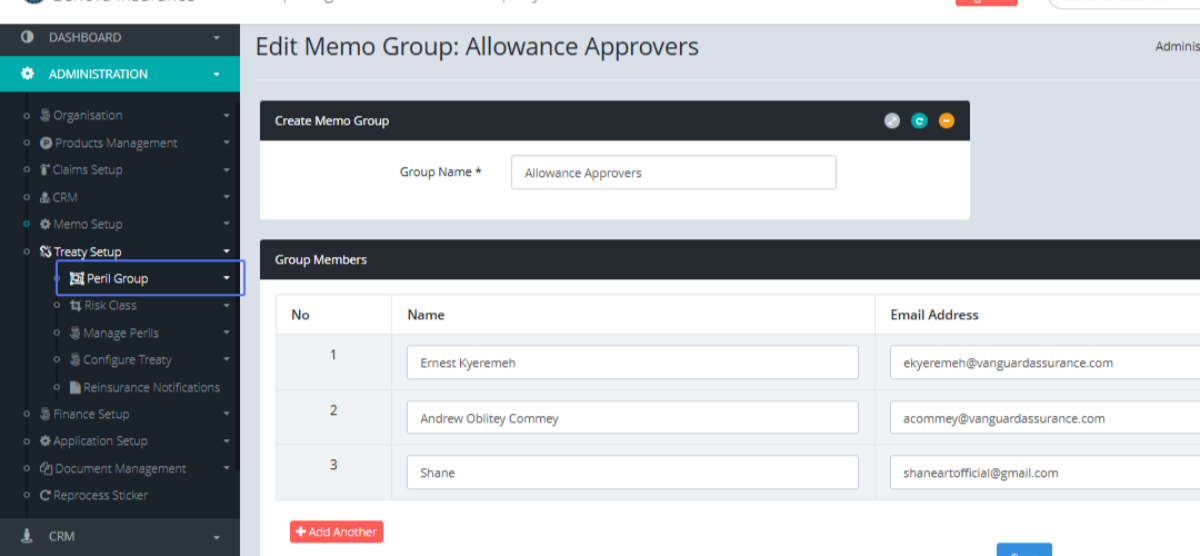Click the Administration gear icon
The width and height of the screenshot is (1200, 556).
(x=28, y=74)
